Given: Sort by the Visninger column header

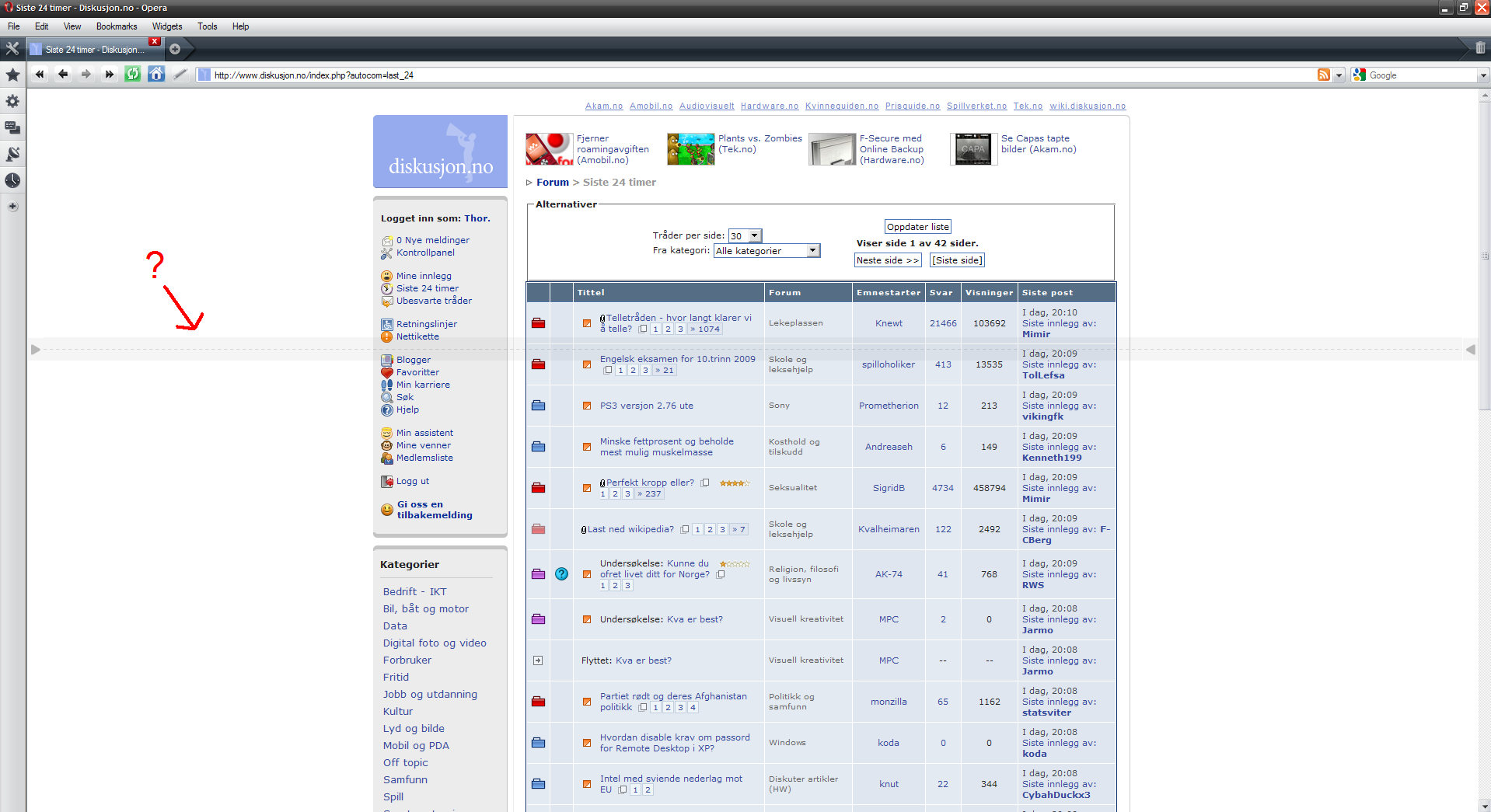Looking at the screenshot, I should pyautogui.click(x=989, y=293).
